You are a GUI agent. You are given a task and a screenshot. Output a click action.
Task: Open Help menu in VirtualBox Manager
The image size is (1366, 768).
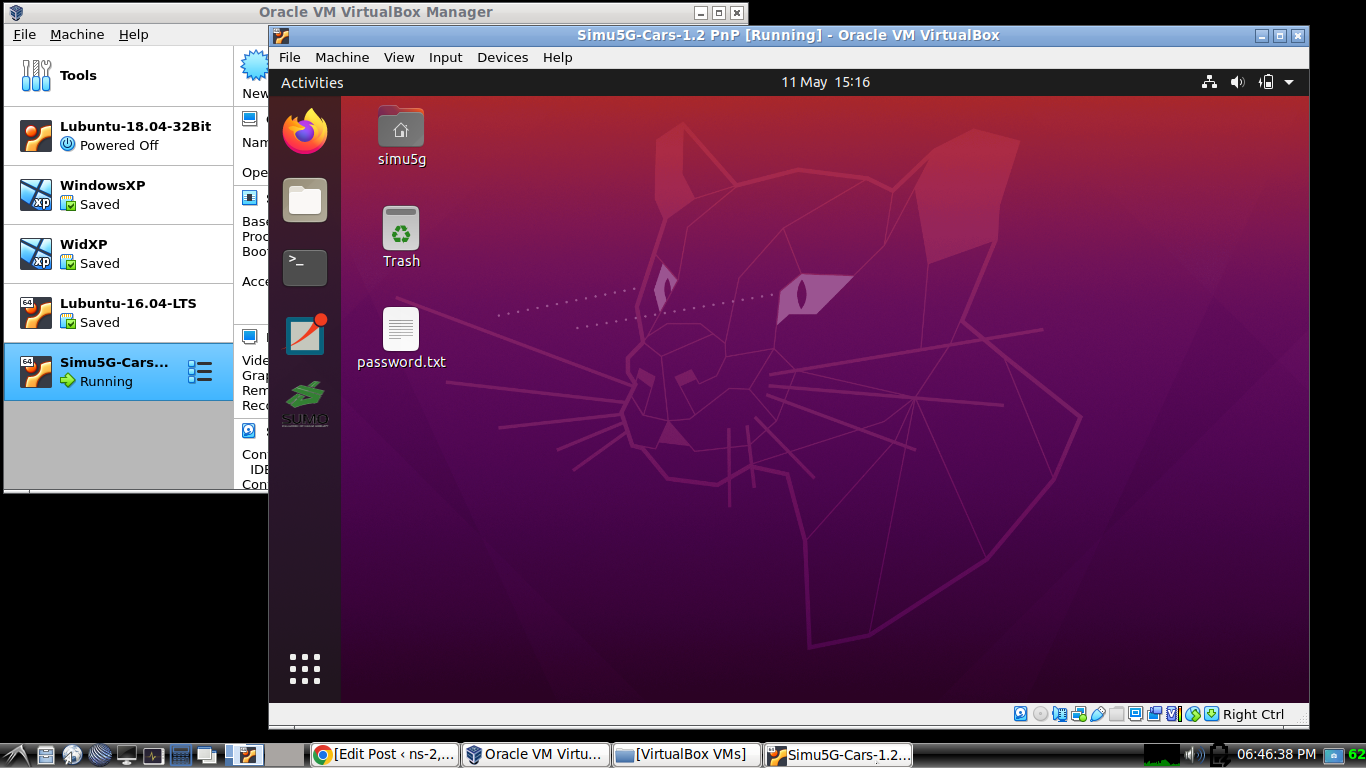pyautogui.click(x=133, y=34)
